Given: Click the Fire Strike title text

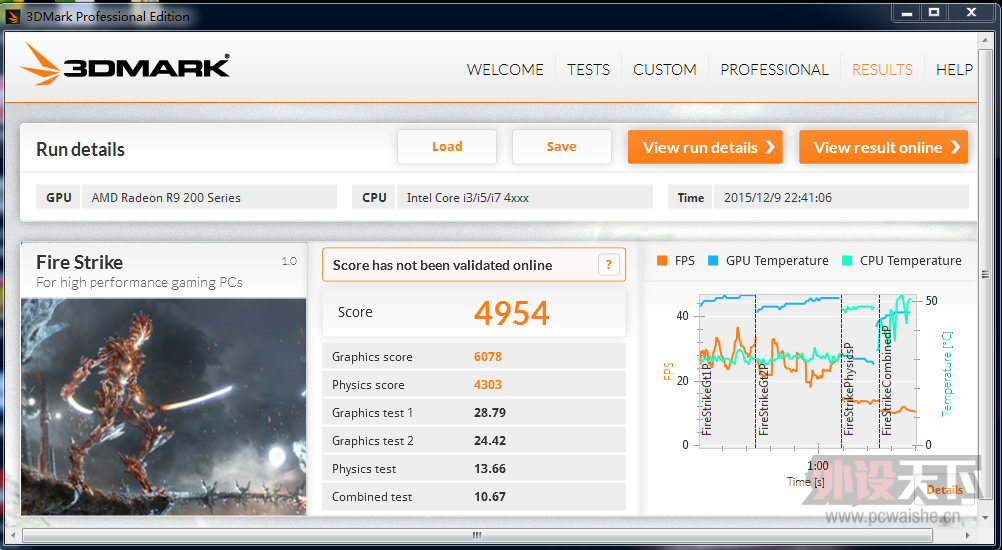Looking at the screenshot, I should click(79, 262).
